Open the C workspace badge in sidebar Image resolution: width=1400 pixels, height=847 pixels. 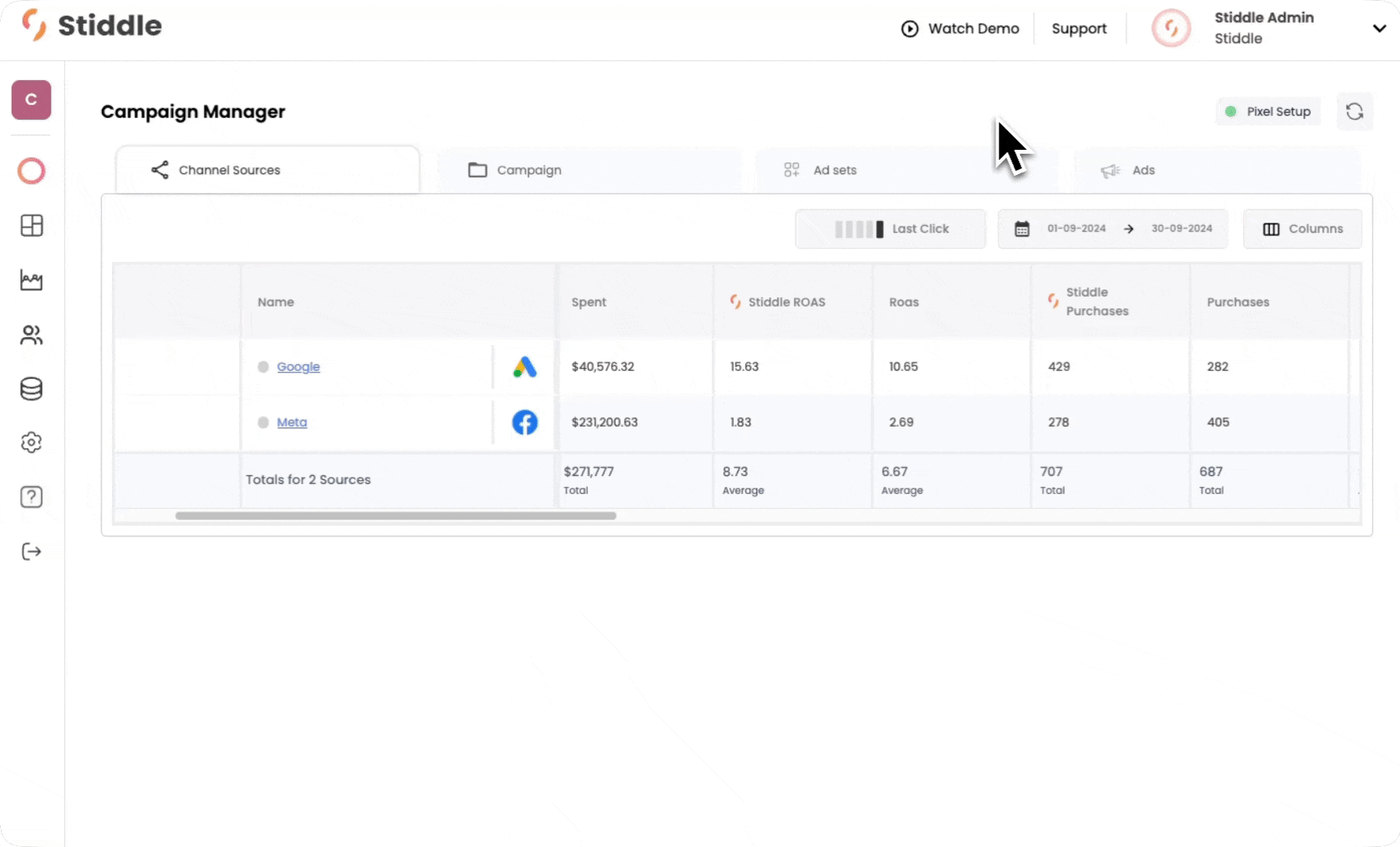[x=31, y=100]
